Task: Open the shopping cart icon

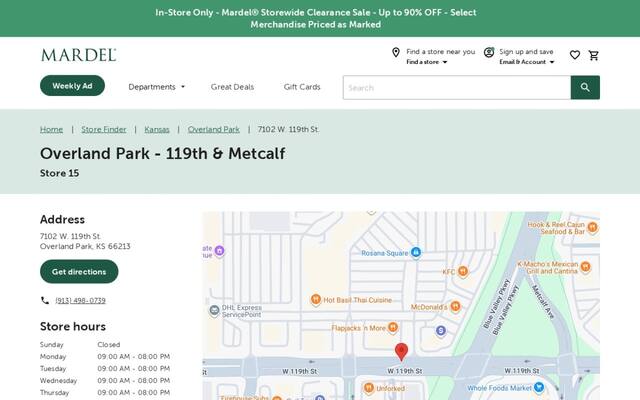Action: pyautogui.click(x=593, y=55)
